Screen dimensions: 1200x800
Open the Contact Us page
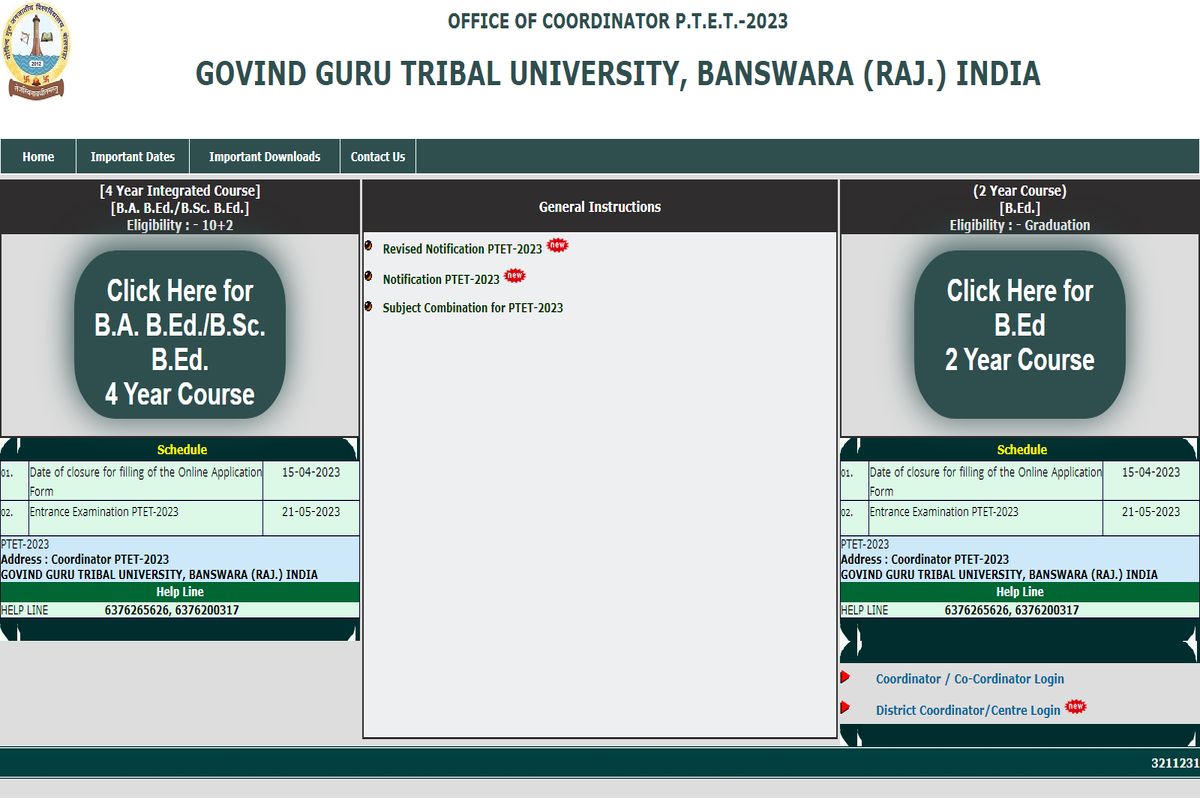pos(377,157)
